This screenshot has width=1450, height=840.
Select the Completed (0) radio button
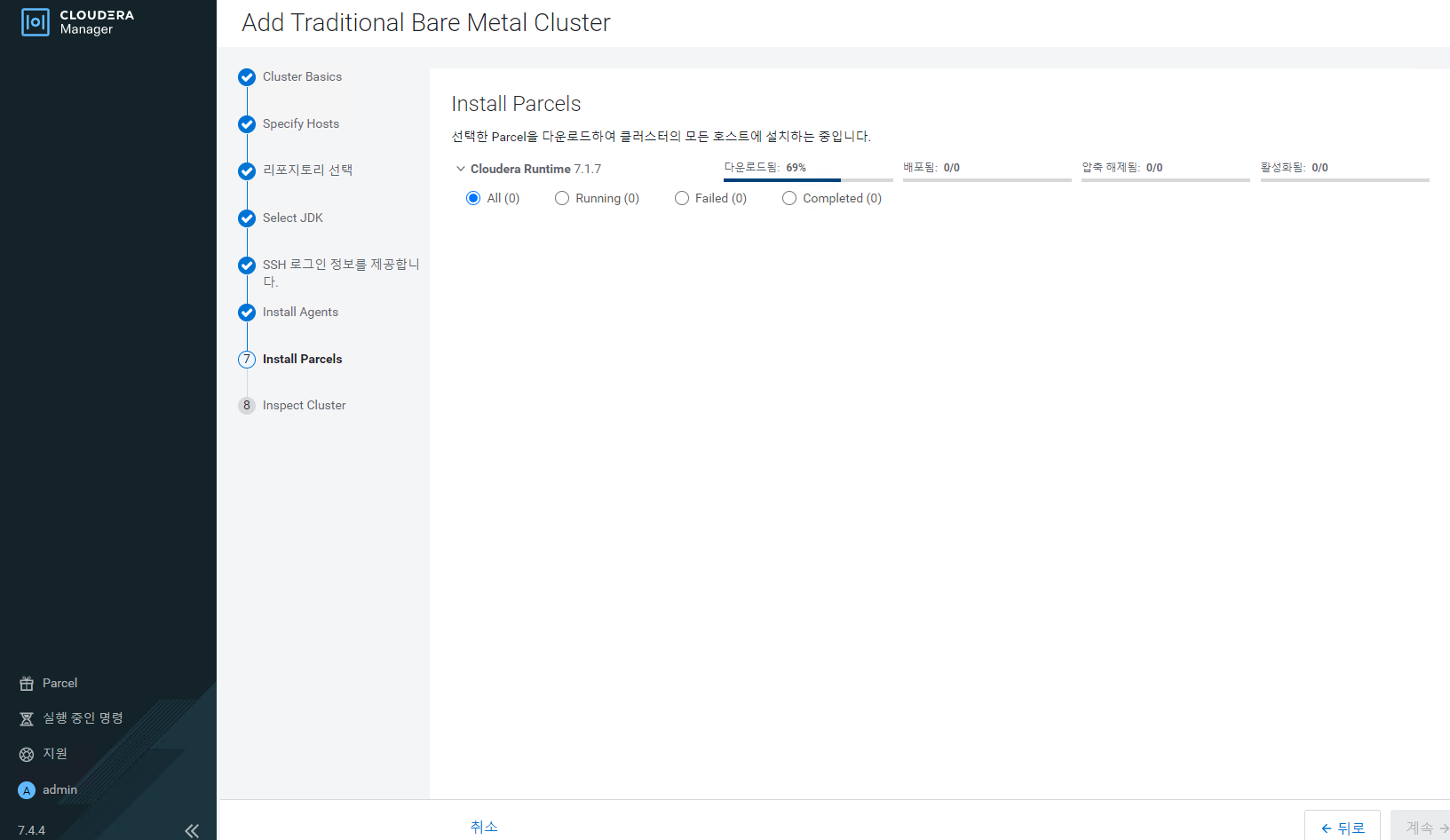click(789, 198)
